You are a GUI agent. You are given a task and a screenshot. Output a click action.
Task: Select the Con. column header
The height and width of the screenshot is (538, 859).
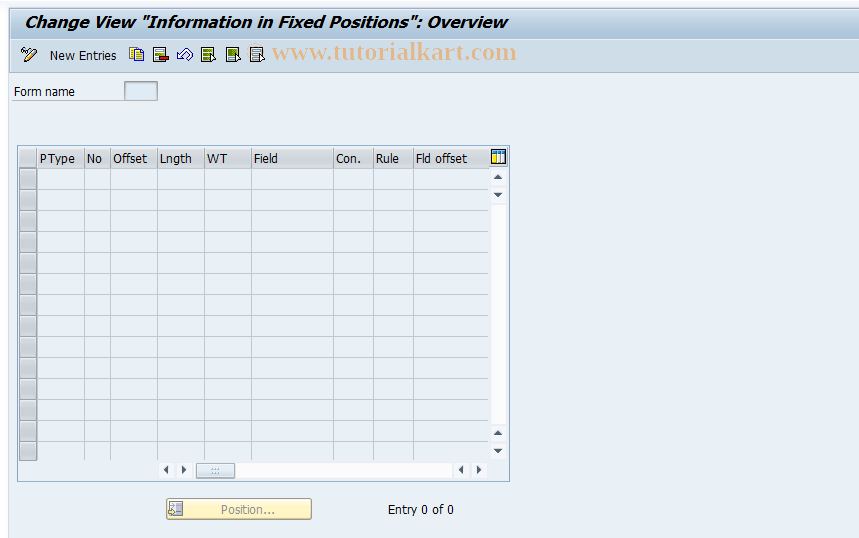pos(353,158)
